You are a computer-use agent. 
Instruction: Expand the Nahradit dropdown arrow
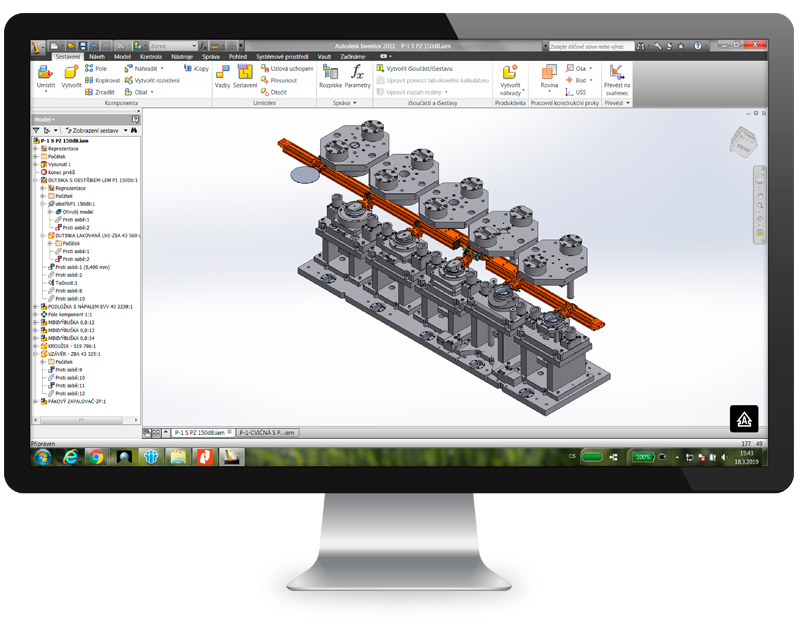(x=166, y=68)
